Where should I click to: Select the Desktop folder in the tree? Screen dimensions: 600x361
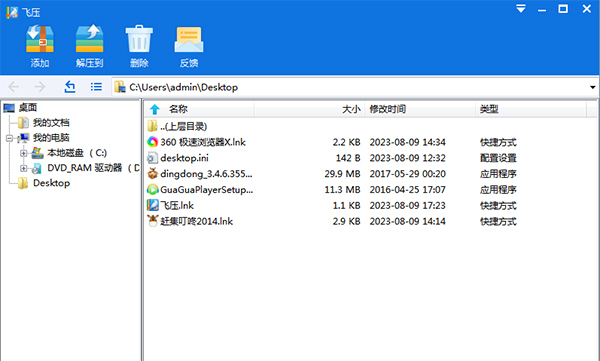pyautogui.click(x=51, y=183)
